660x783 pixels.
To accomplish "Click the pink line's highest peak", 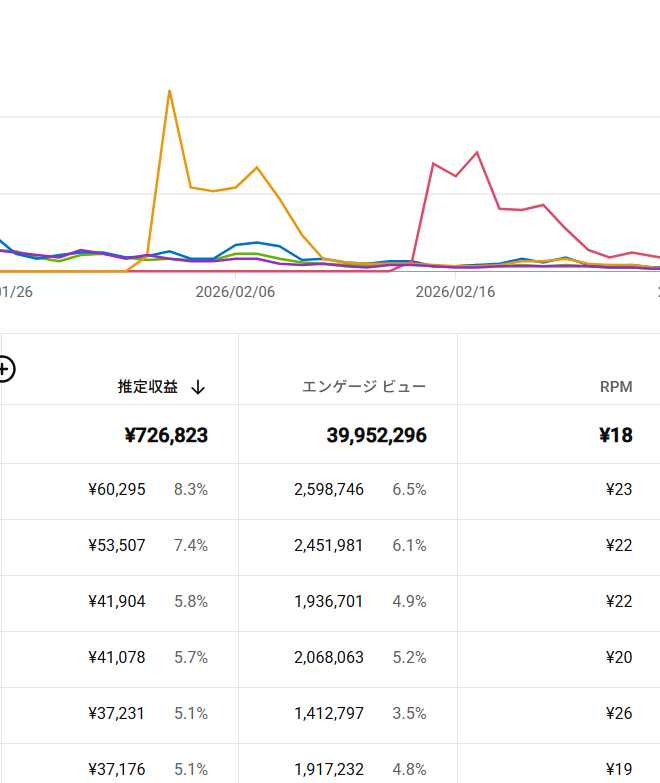I will point(477,152).
